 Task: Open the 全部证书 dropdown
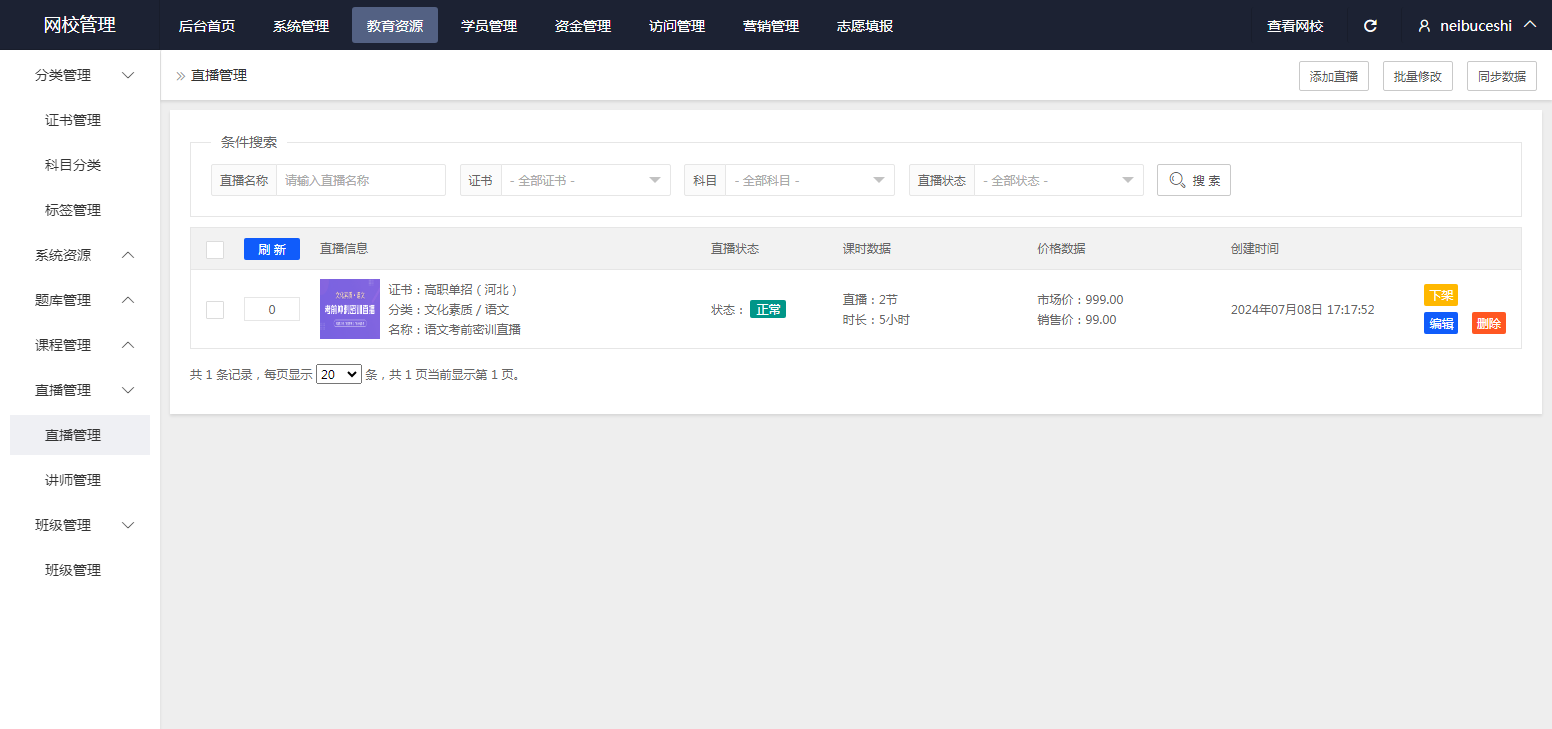pos(586,180)
